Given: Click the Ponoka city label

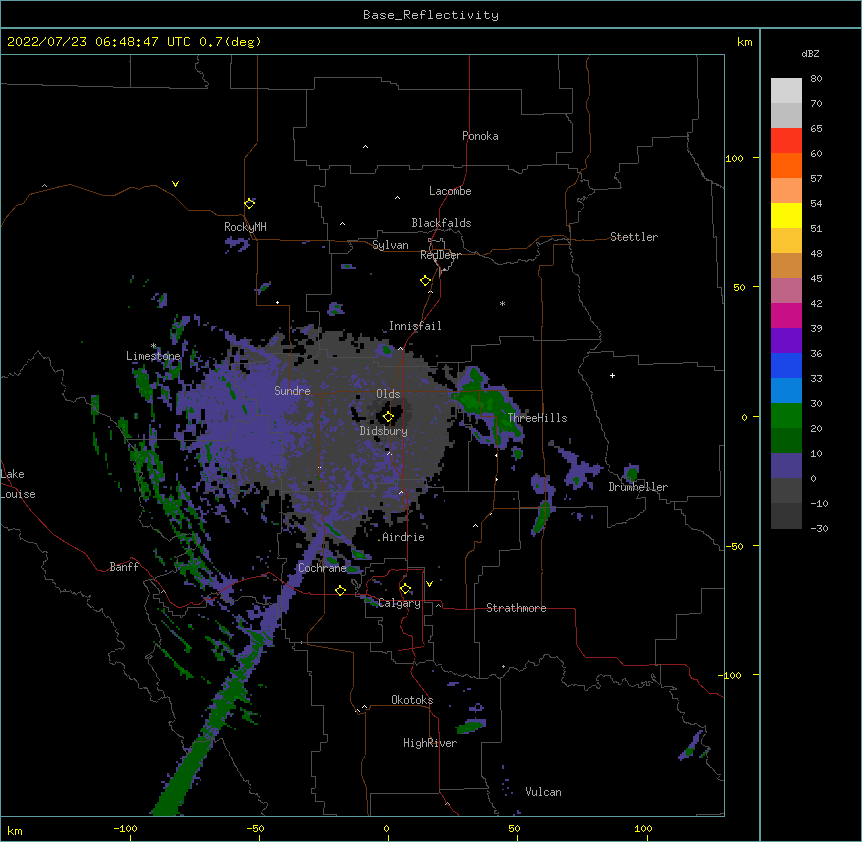Looking at the screenshot, I should [x=480, y=136].
